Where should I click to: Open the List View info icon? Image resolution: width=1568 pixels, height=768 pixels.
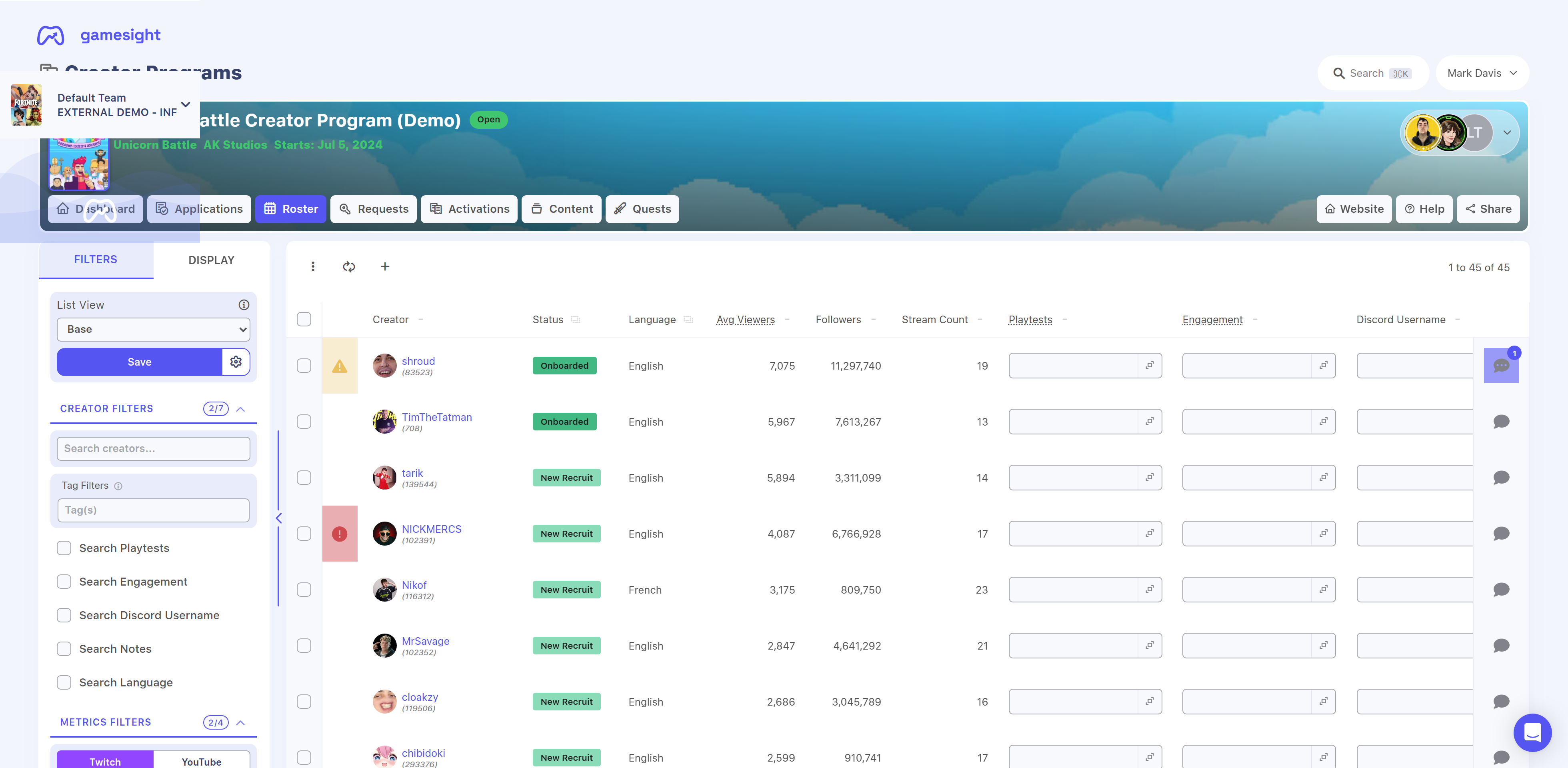[x=244, y=305]
